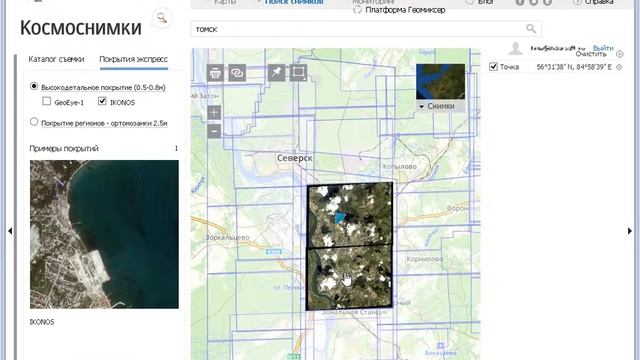Enable the GeoEye-1 checkbox

(47, 101)
